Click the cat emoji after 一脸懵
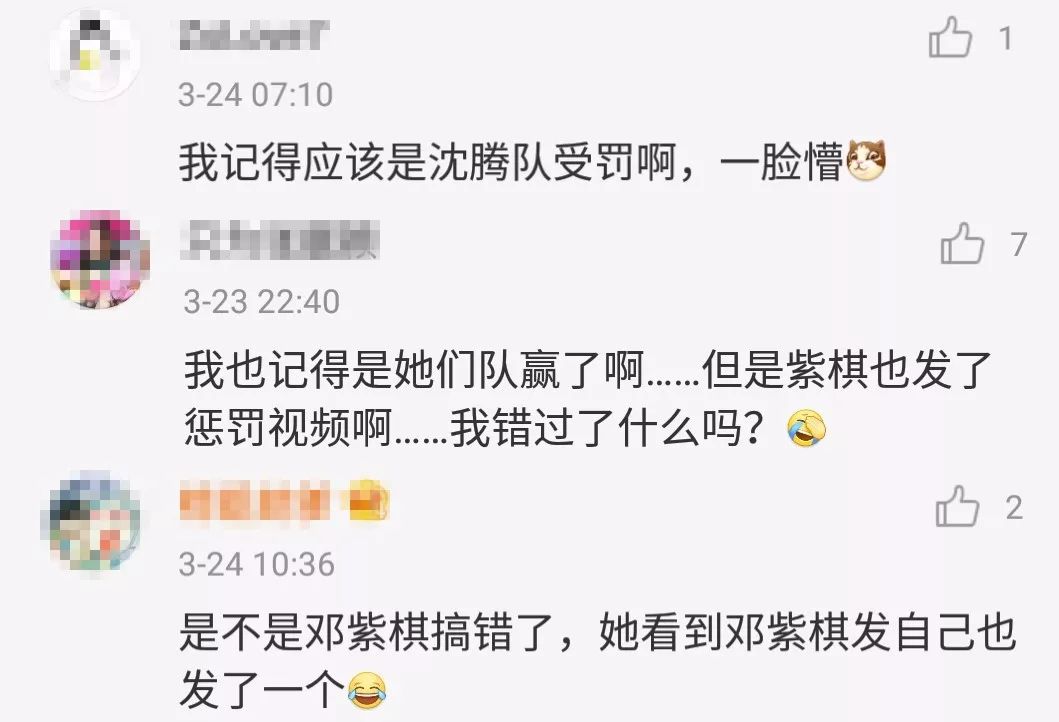This screenshot has width=1059, height=722. (x=866, y=161)
